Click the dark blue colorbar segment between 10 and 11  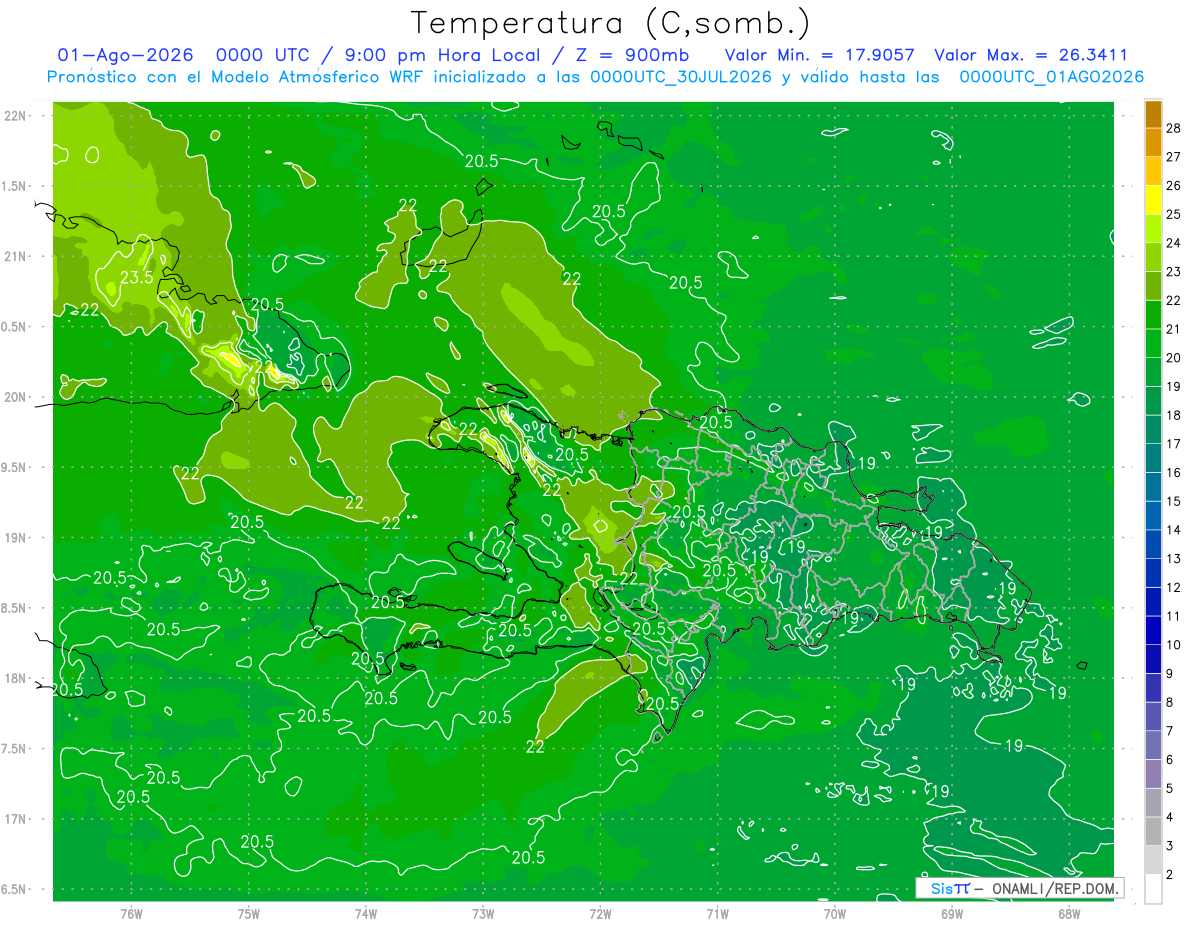(1153, 631)
